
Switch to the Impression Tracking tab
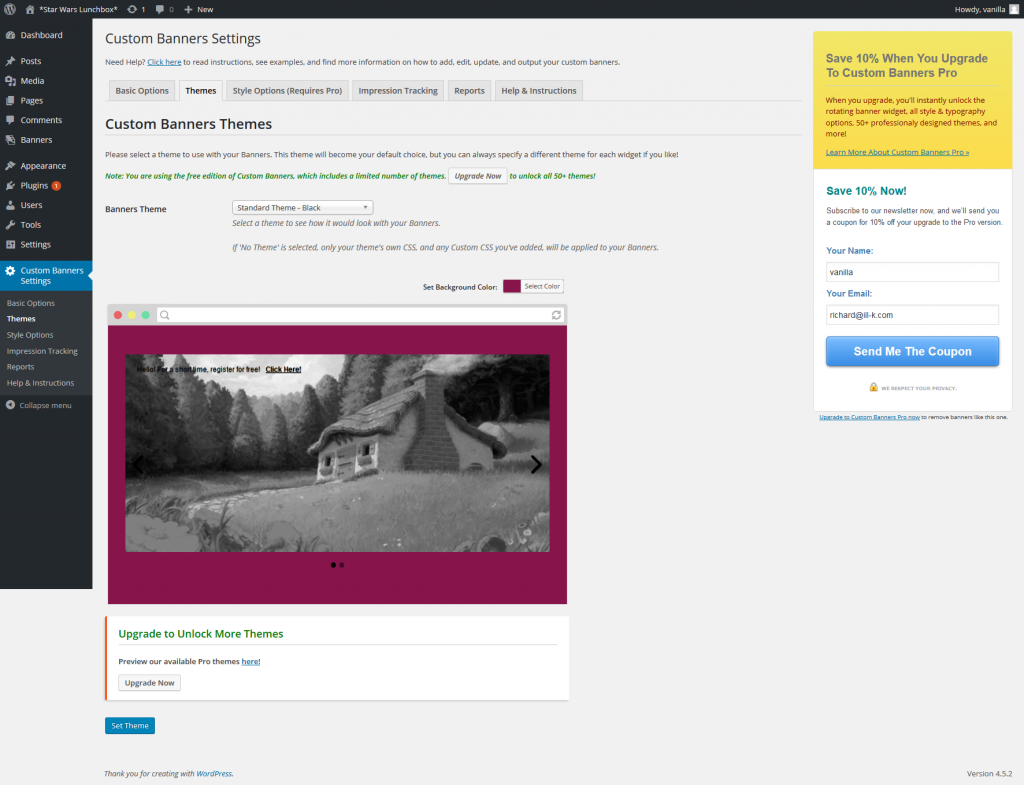tap(397, 91)
